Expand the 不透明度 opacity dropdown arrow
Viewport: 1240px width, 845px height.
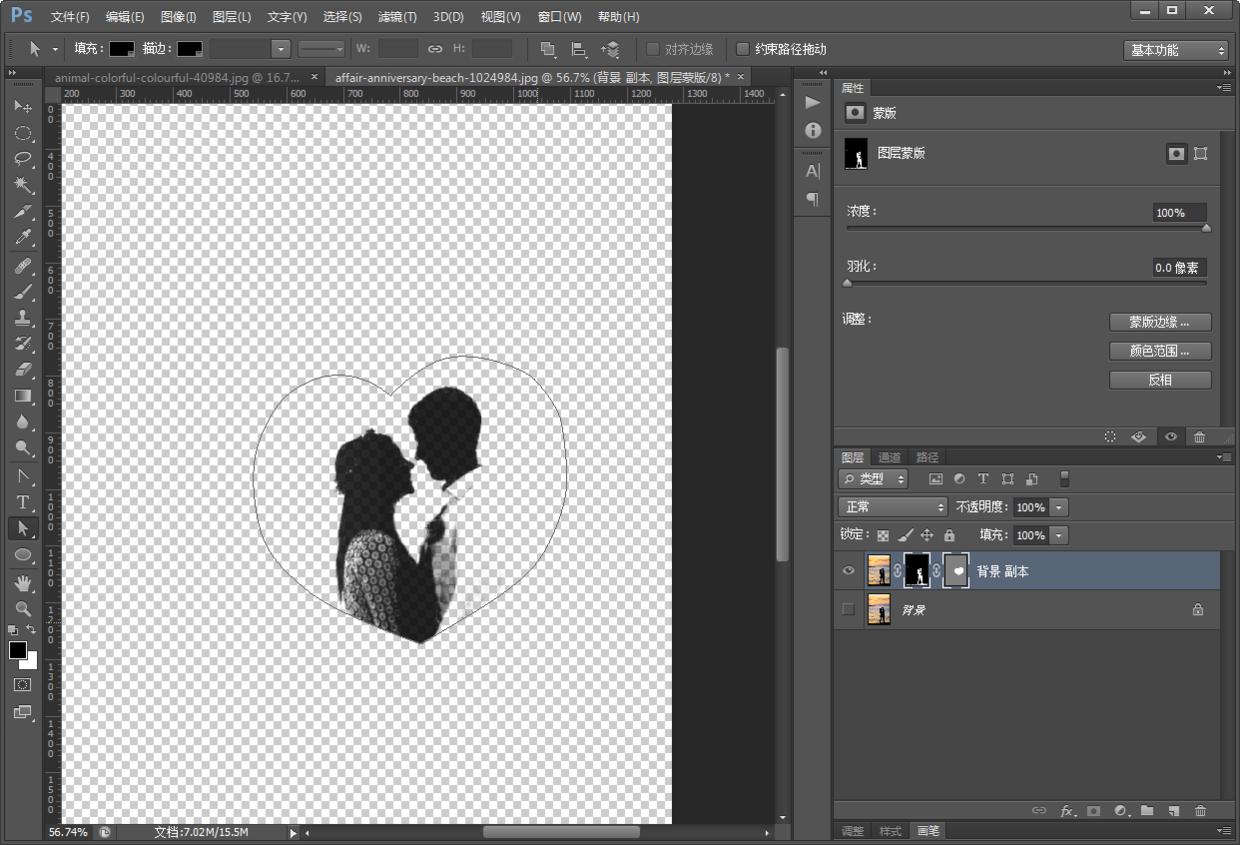pyautogui.click(x=1059, y=507)
